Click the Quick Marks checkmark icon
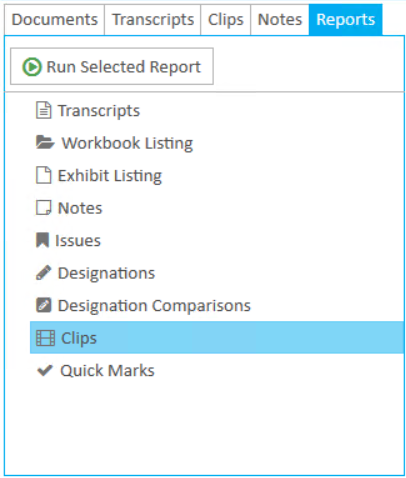This screenshot has width=406, height=478. click(45, 370)
